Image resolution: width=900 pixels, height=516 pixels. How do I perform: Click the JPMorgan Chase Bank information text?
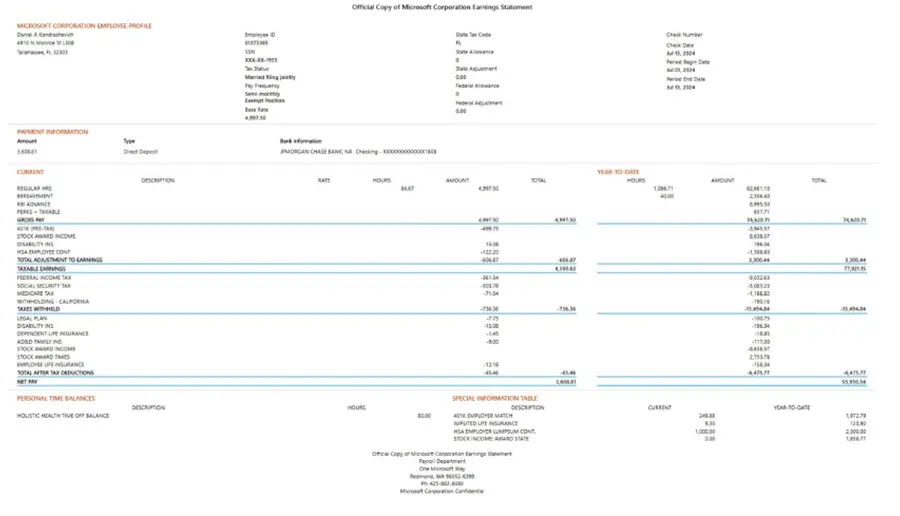[x=358, y=152]
